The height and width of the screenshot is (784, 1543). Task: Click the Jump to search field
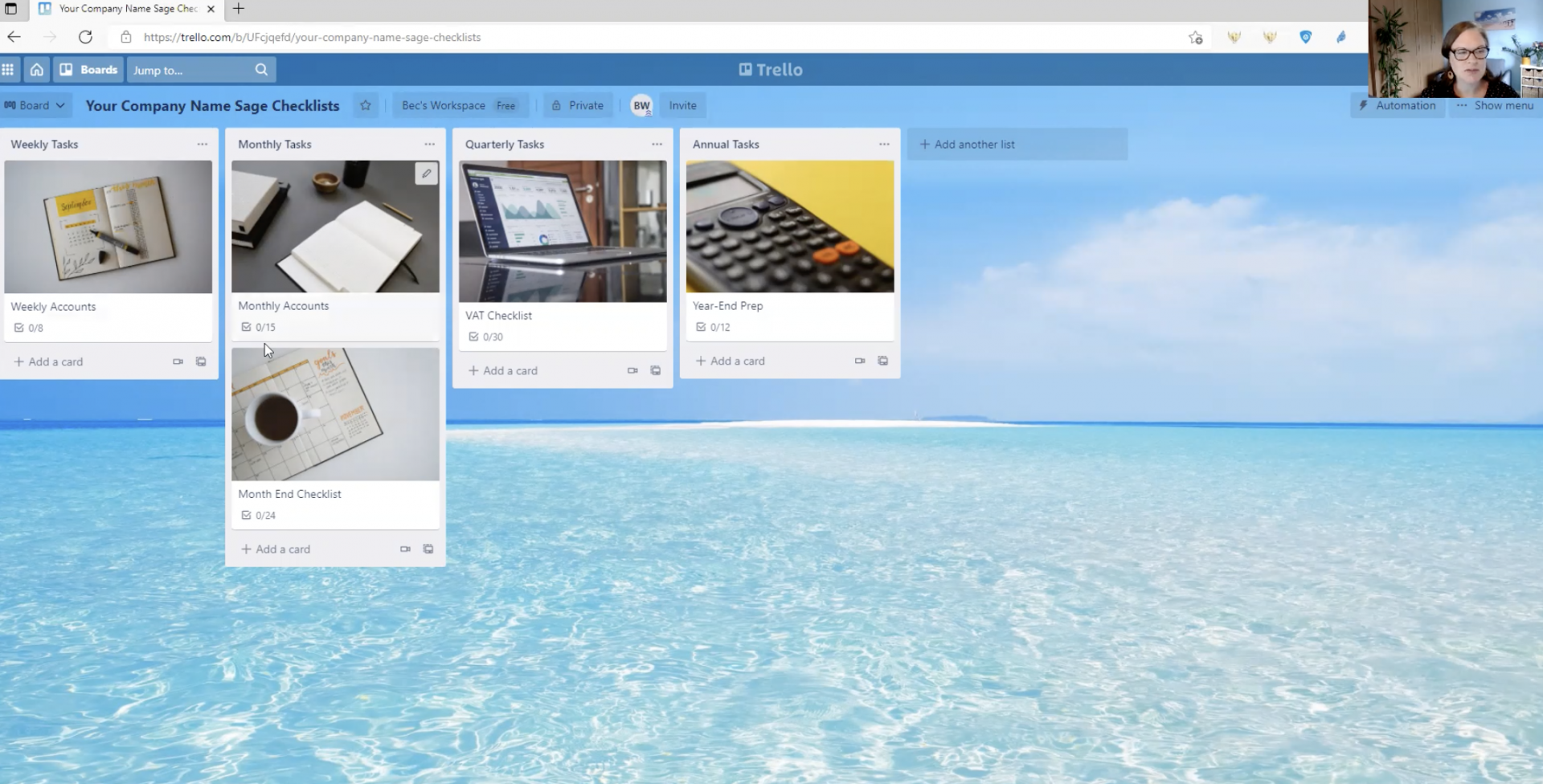click(189, 70)
